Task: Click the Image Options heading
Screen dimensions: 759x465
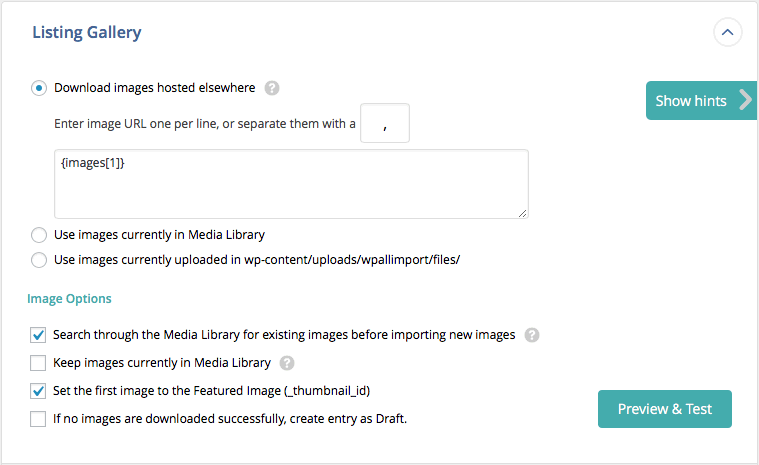Action: coord(69,299)
